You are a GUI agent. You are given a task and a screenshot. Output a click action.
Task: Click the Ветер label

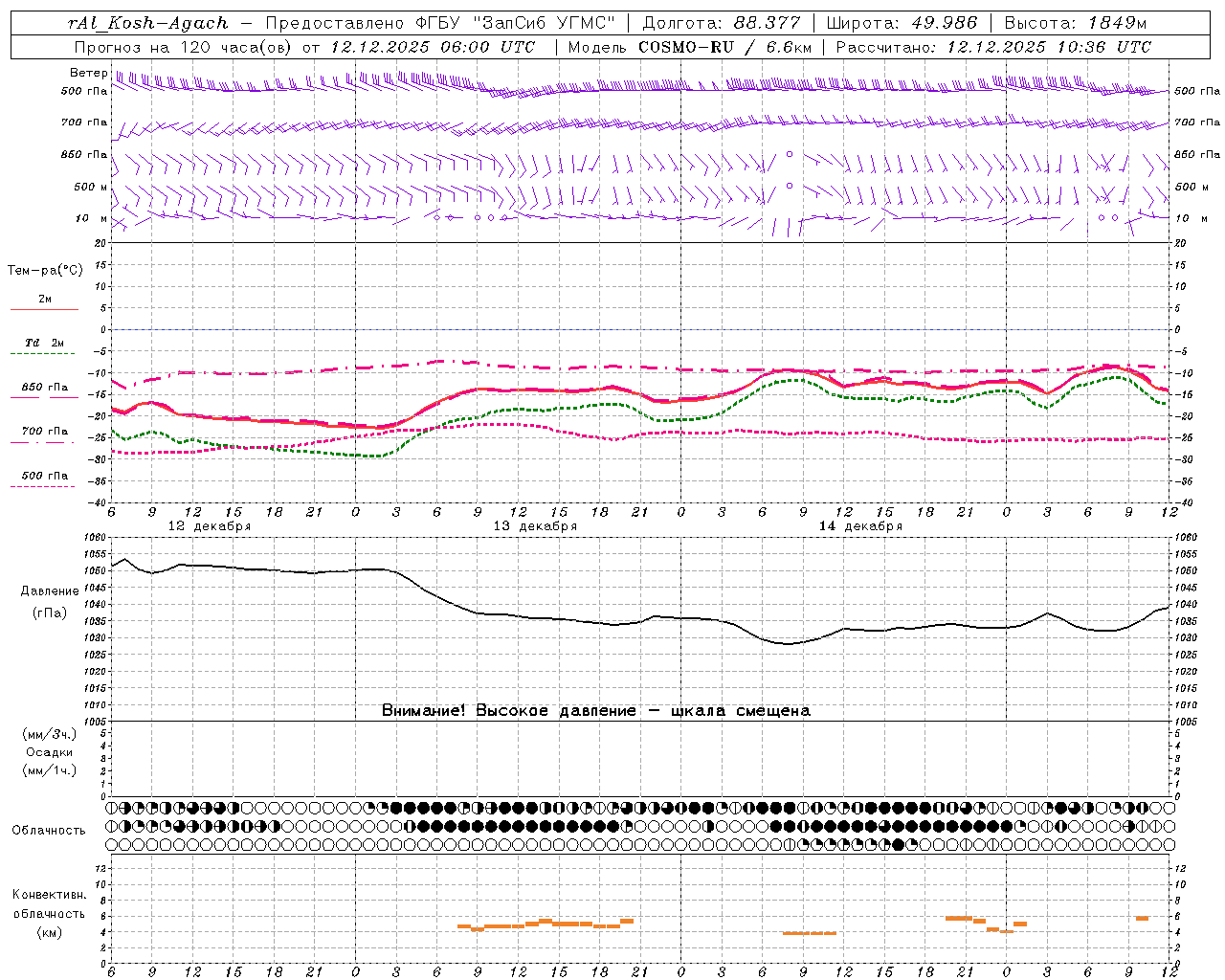point(88,73)
